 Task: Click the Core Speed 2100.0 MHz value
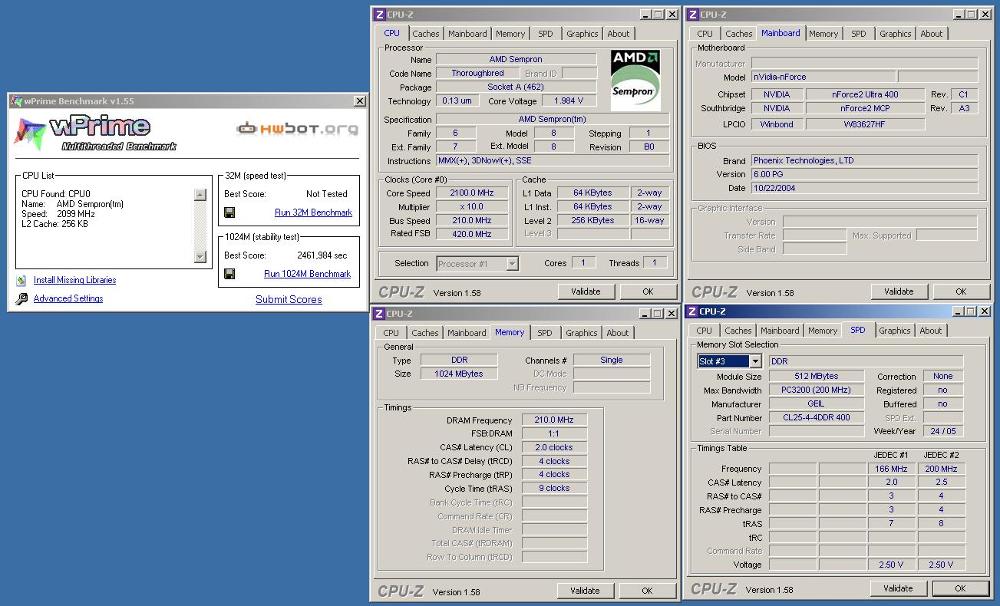coord(471,193)
